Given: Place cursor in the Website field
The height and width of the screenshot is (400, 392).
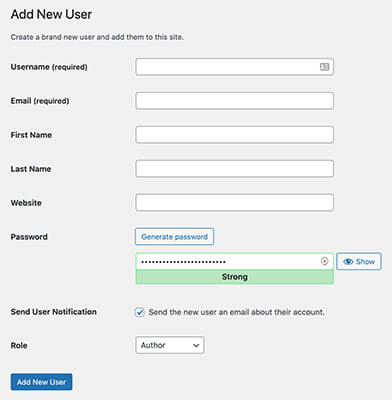Looking at the screenshot, I should click(234, 203).
